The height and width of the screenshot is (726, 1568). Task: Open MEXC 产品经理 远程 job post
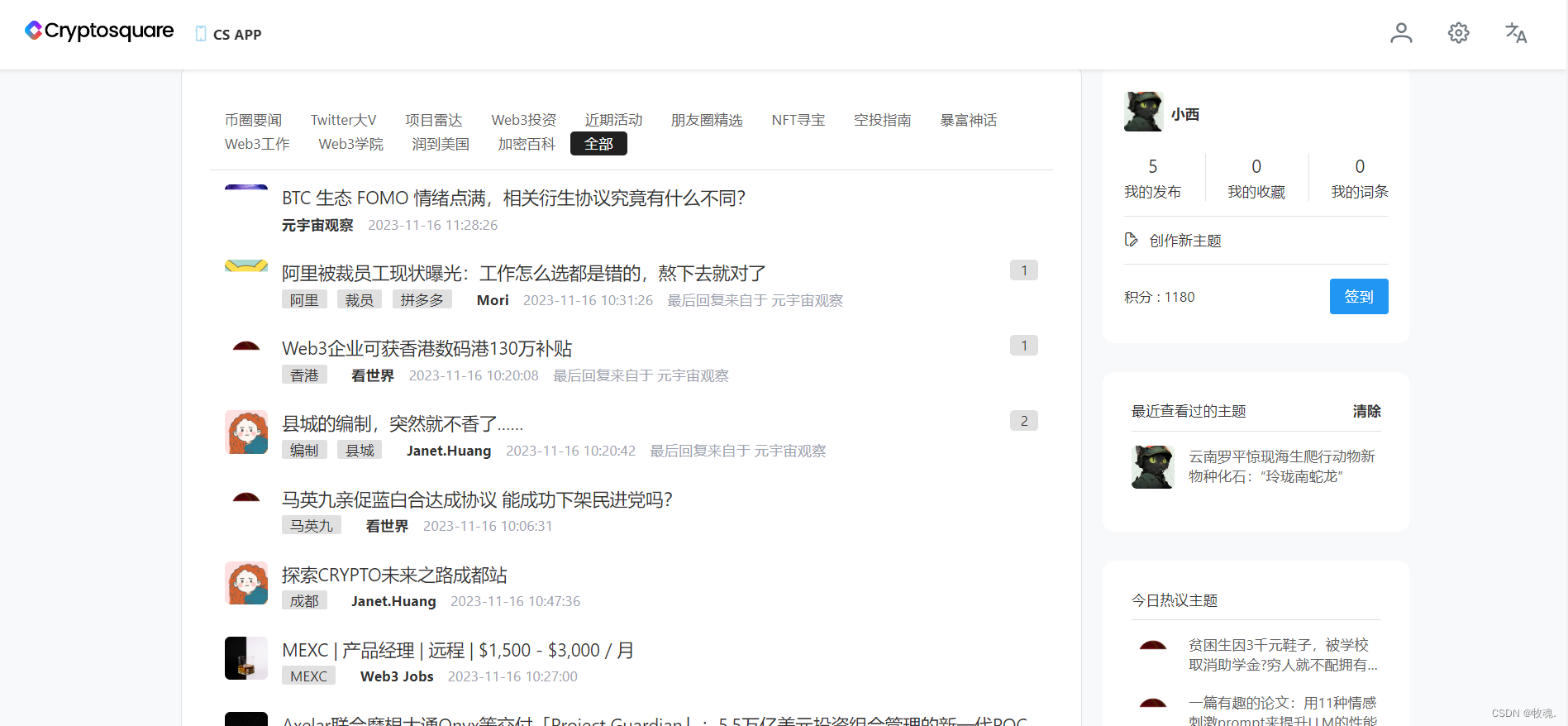[x=458, y=650]
